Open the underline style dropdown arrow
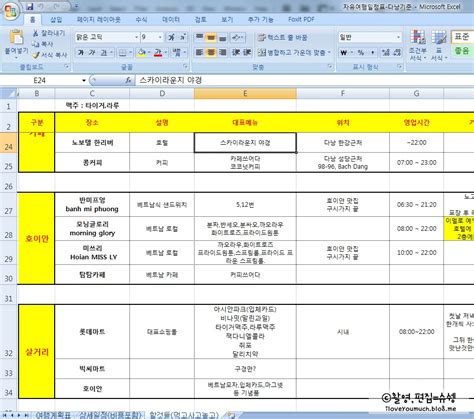The height and width of the screenshot is (419, 474). [x=111, y=52]
